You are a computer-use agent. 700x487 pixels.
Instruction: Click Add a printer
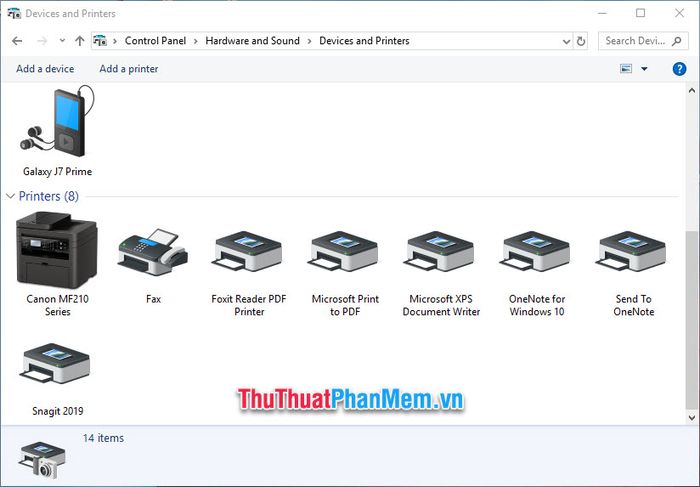[x=129, y=69]
